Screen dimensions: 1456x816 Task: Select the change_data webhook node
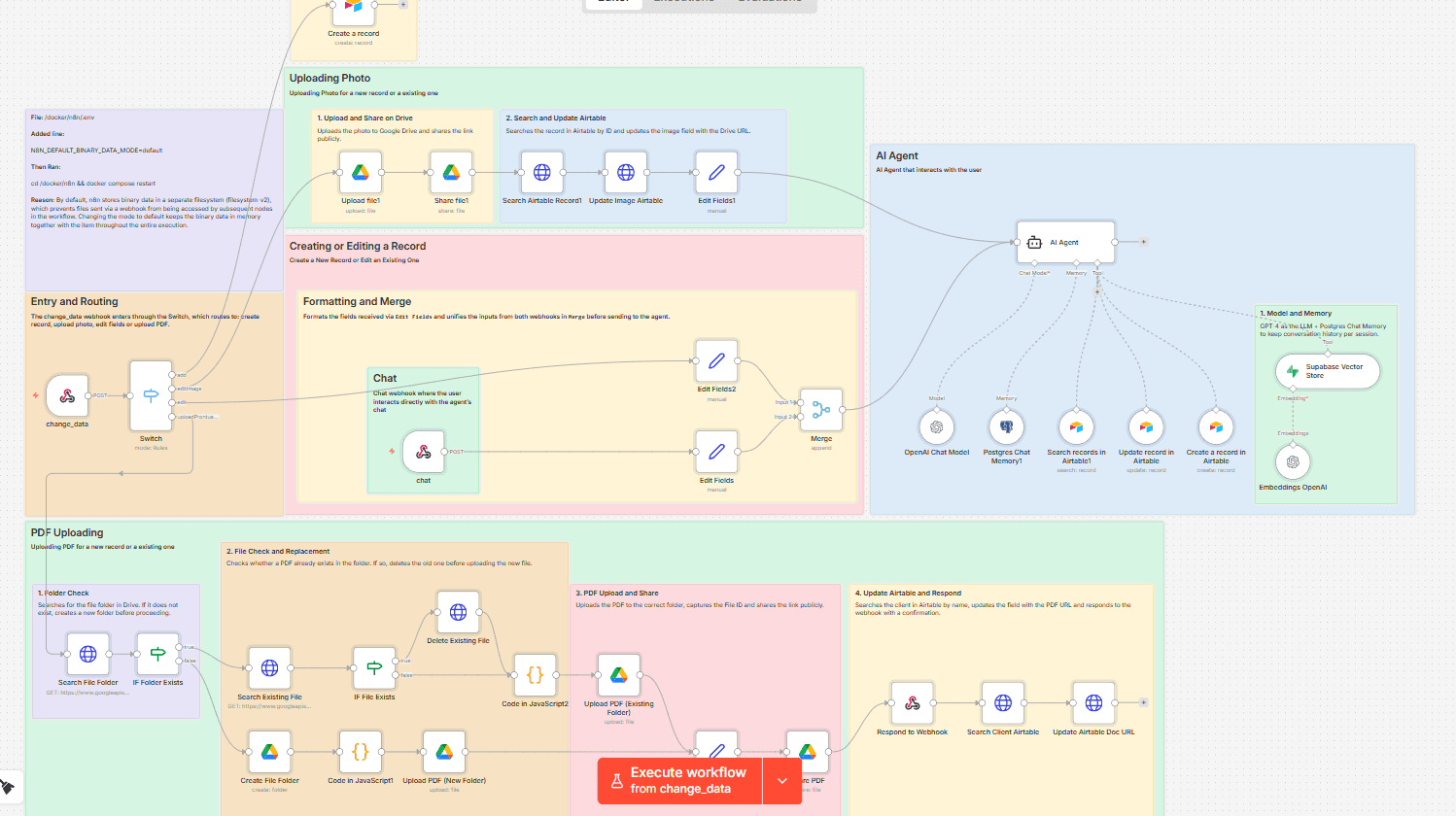(x=67, y=396)
